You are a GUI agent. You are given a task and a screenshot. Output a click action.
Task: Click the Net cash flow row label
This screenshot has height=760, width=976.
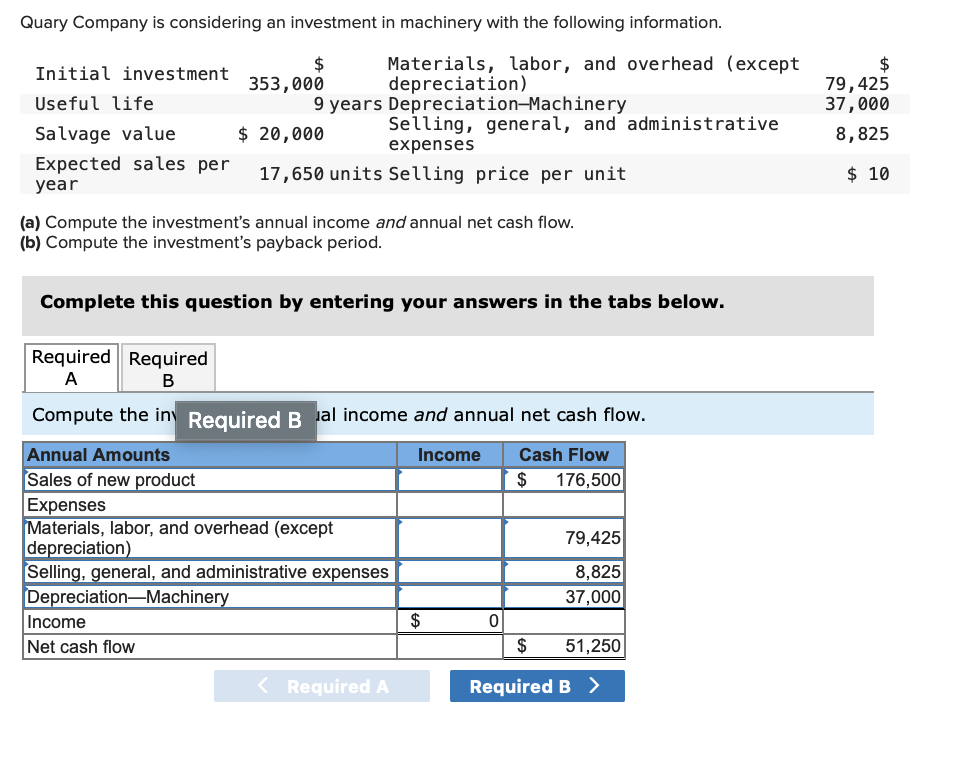(80, 647)
